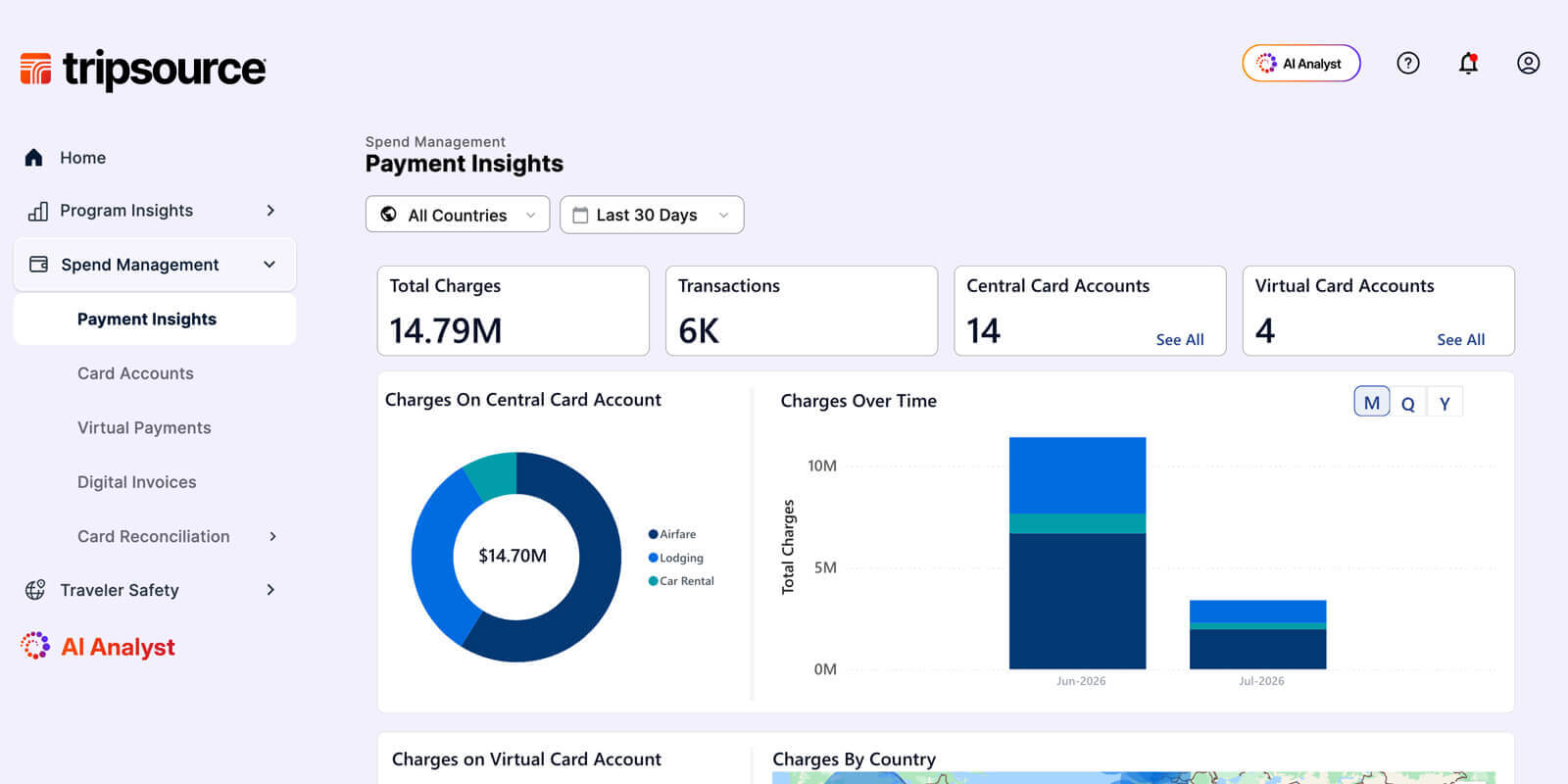Expand Traveler Safety chevron
Image resolution: width=1568 pixels, height=784 pixels.
point(270,590)
